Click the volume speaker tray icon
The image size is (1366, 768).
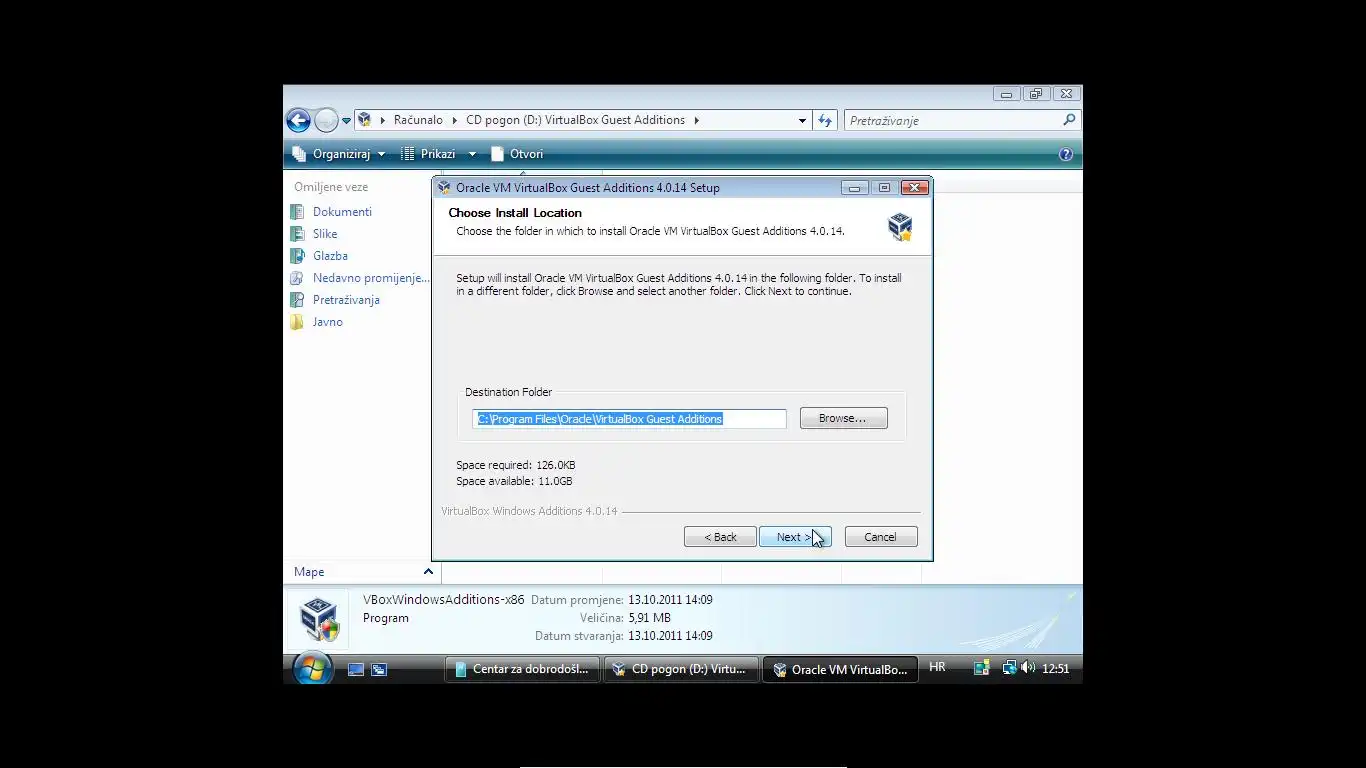click(x=1027, y=668)
